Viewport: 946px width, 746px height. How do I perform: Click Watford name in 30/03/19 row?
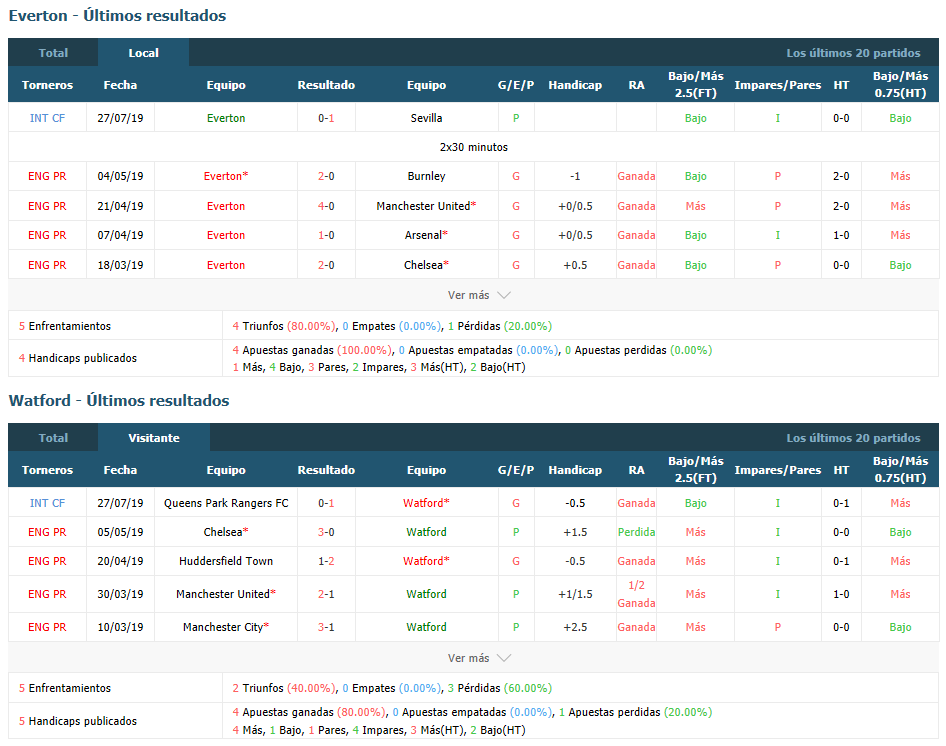pyautogui.click(x=427, y=595)
